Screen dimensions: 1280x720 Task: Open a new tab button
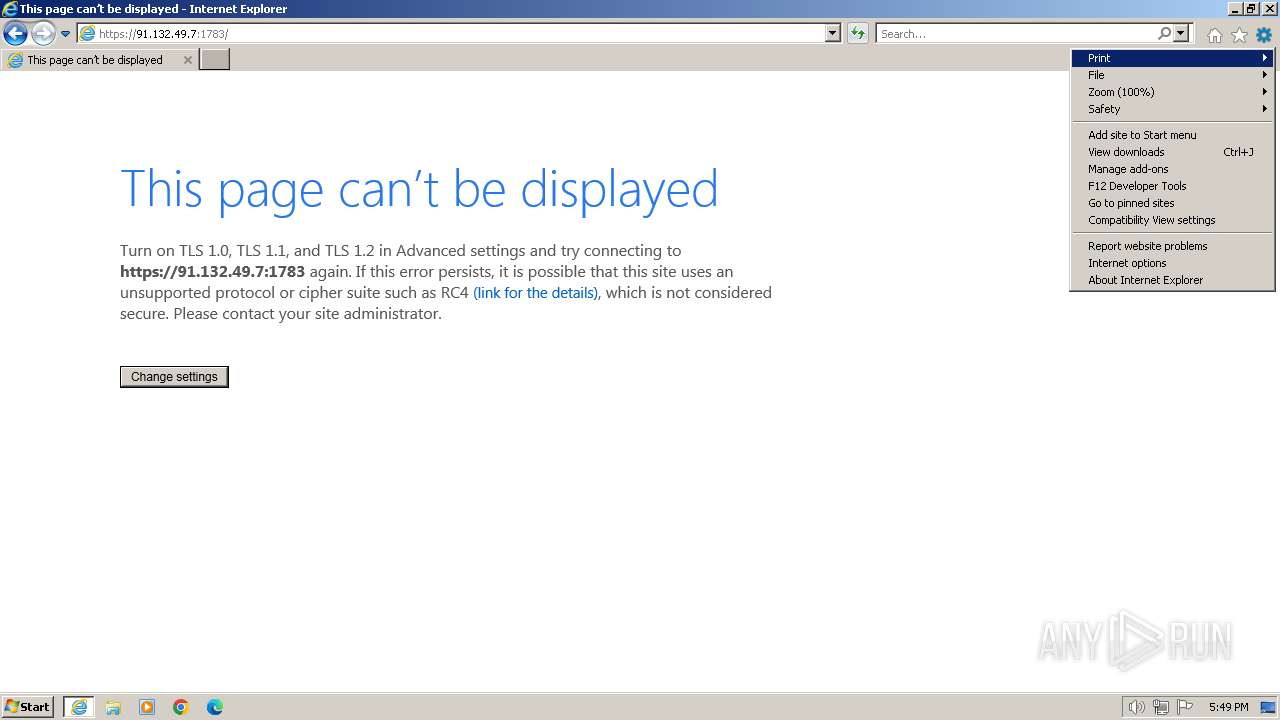pyautogui.click(x=215, y=60)
